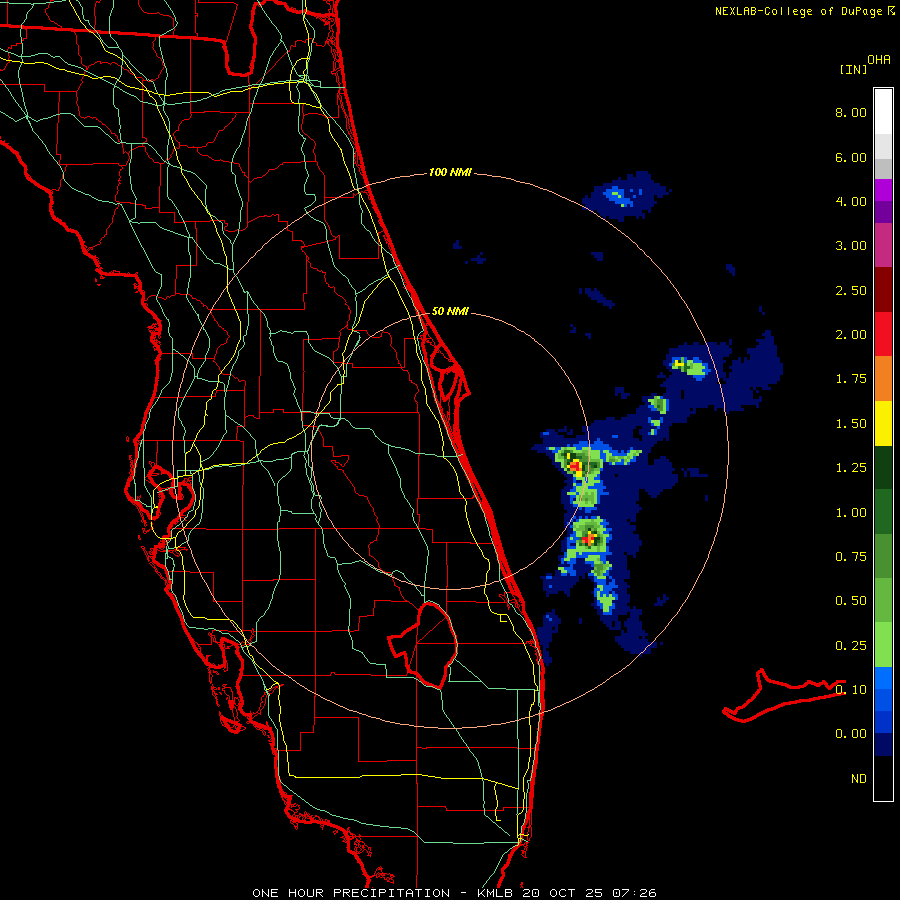Click the 1.50 legend value
900x900 pixels.
(851, 424)
